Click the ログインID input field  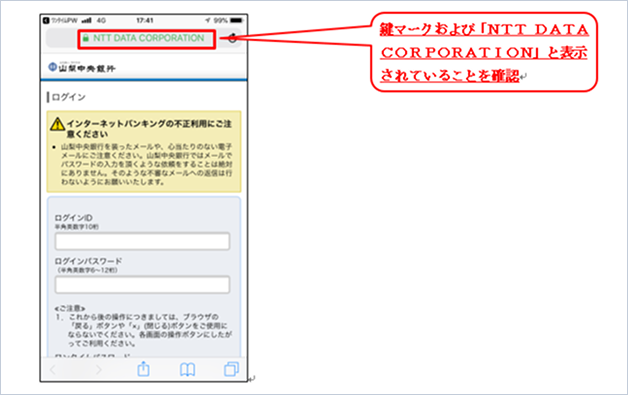142,242
